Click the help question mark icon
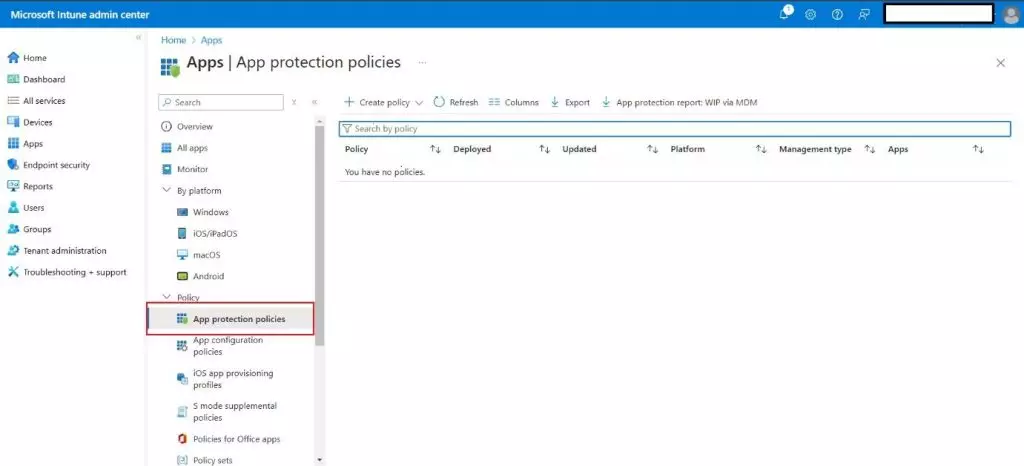 tap(837, 14)
